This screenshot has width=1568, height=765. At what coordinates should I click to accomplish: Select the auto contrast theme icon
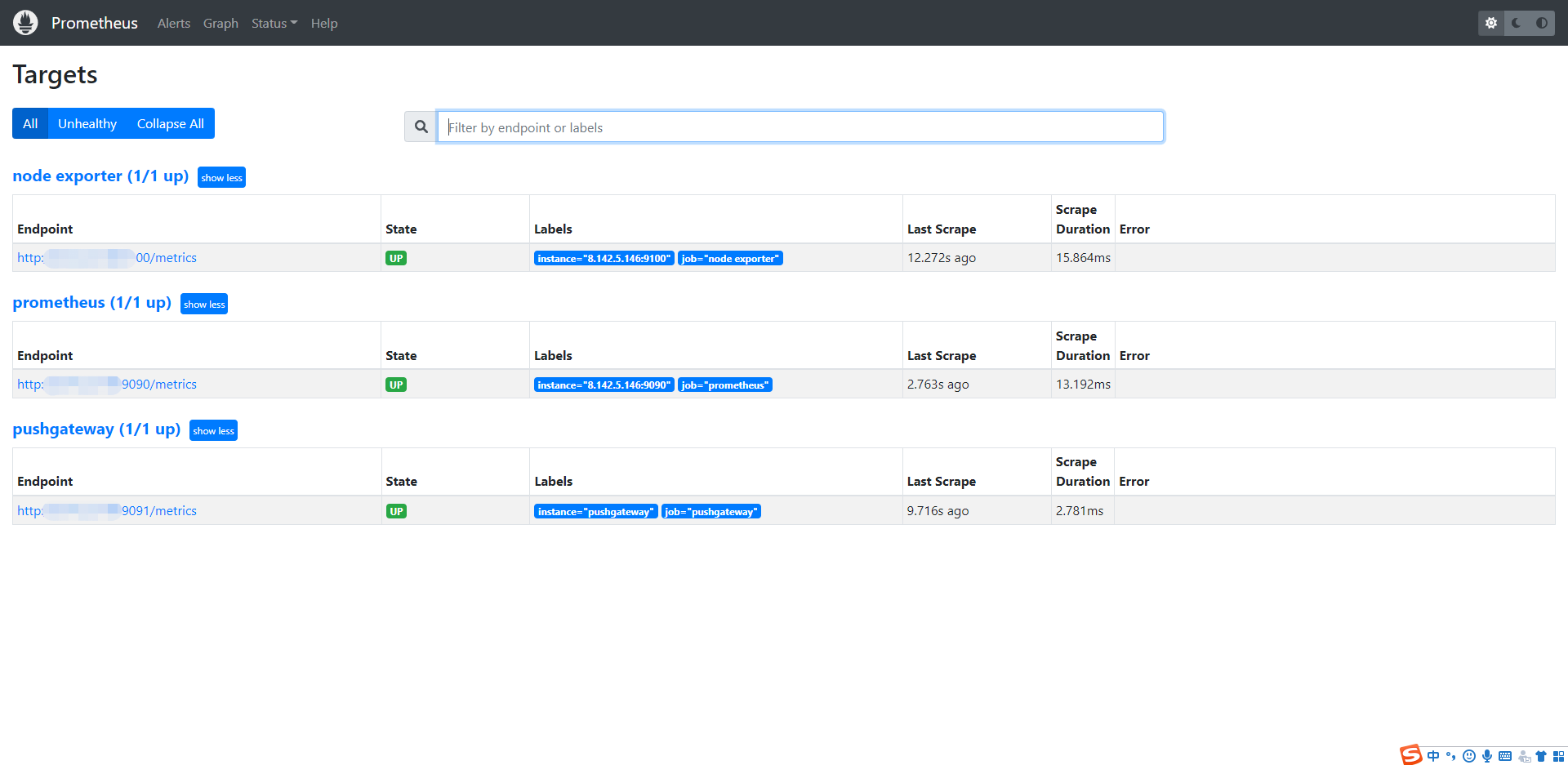[1542, 23]
